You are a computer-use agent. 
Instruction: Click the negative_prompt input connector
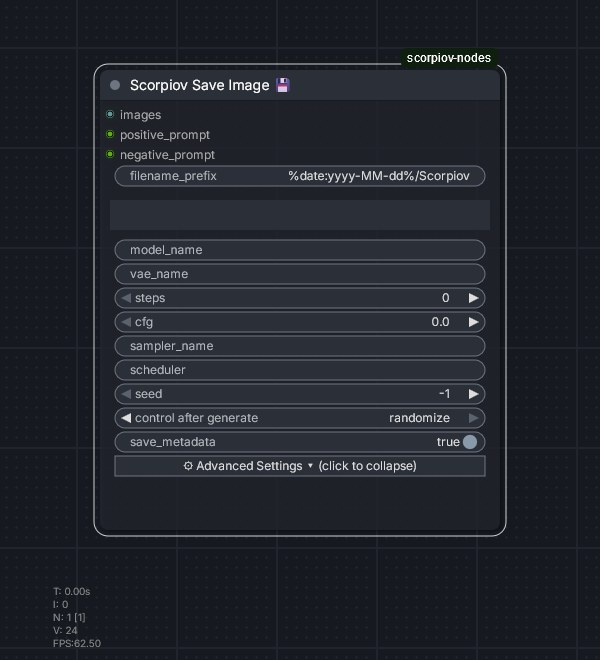pyautogui.click(x=110, y=154)
